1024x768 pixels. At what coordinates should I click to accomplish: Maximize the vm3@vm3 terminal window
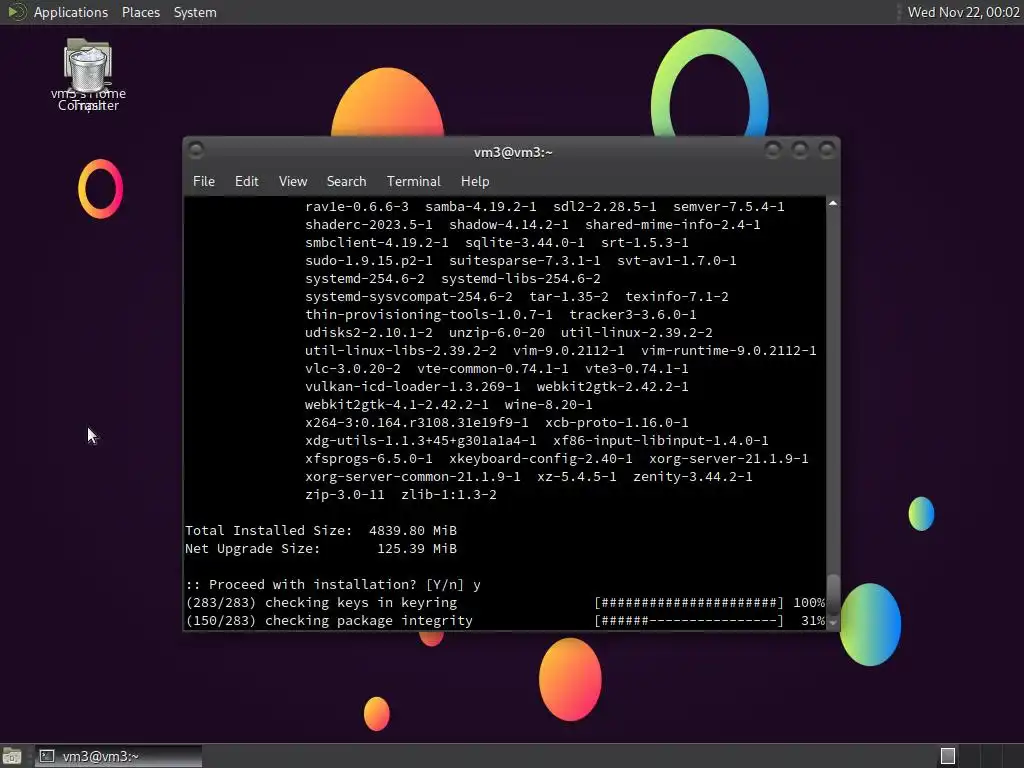(x=800, y=150)
